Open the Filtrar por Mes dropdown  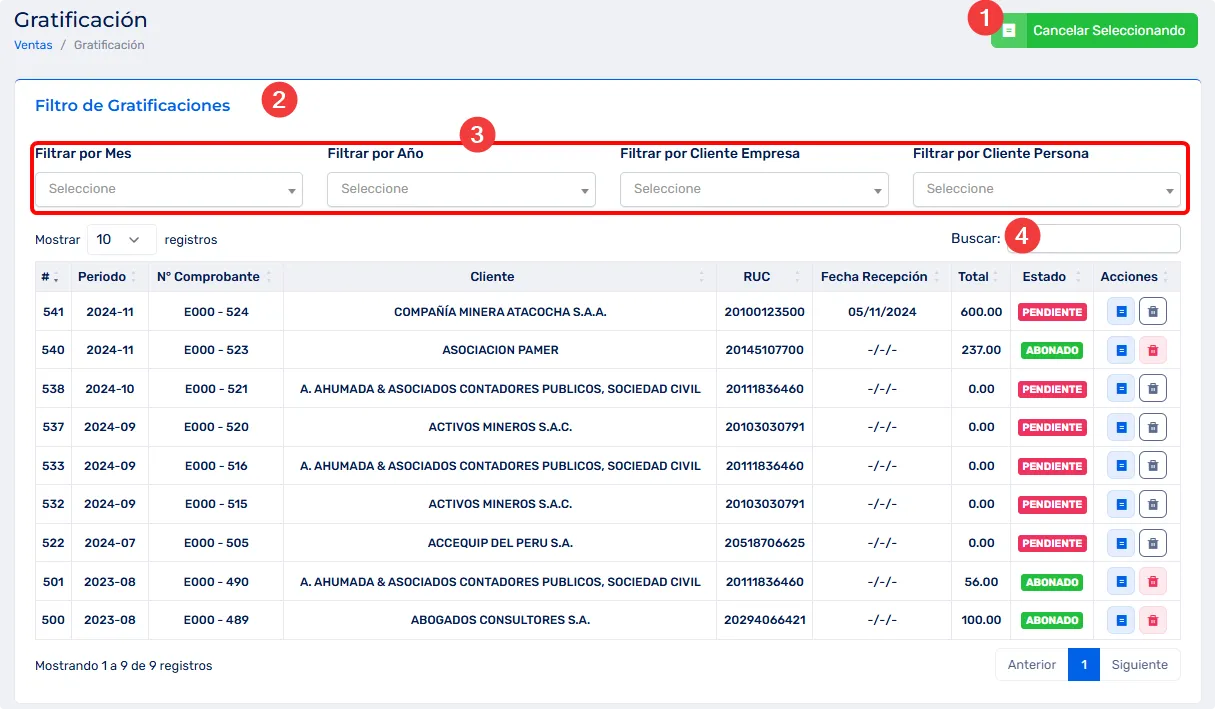click(x=169, y=189)
